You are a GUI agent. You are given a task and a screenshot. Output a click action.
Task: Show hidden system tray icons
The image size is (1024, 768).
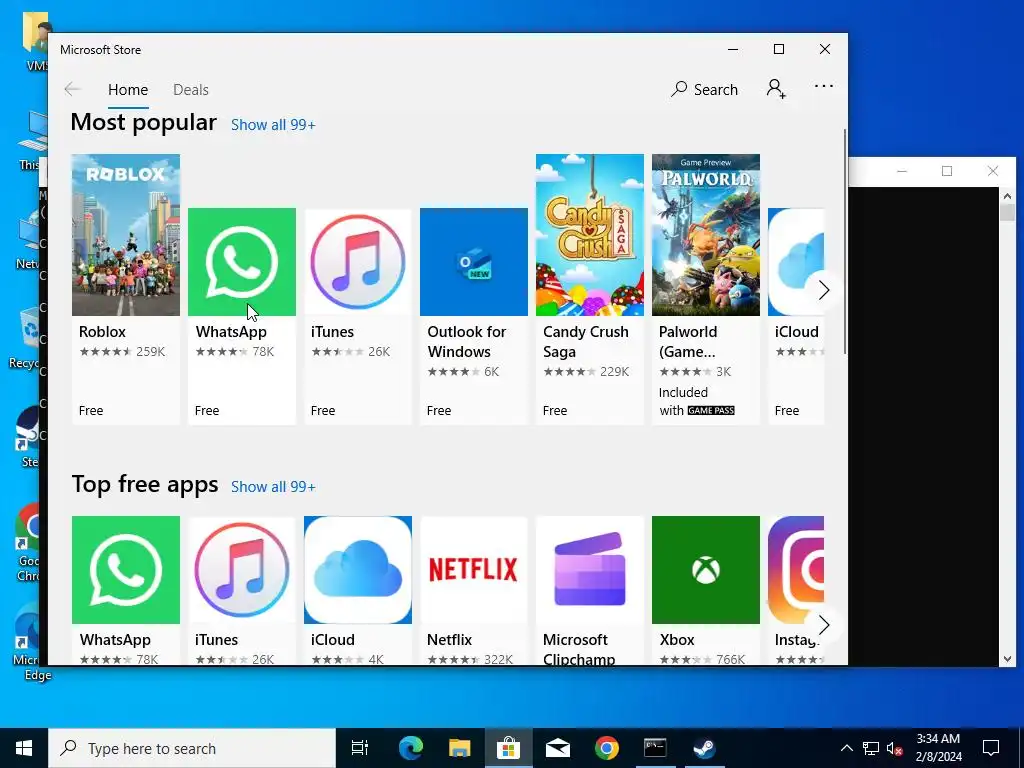[846, 748]
